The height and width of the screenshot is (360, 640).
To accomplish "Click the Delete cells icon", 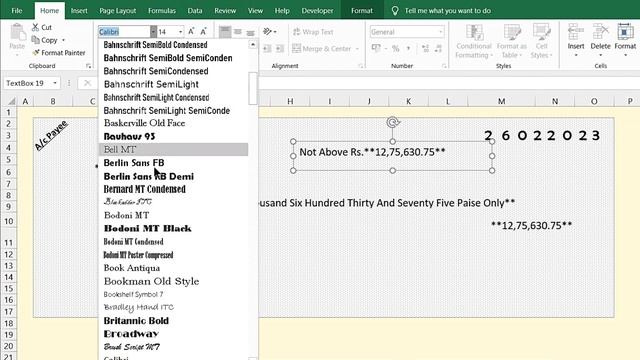I will pos(600,40).
